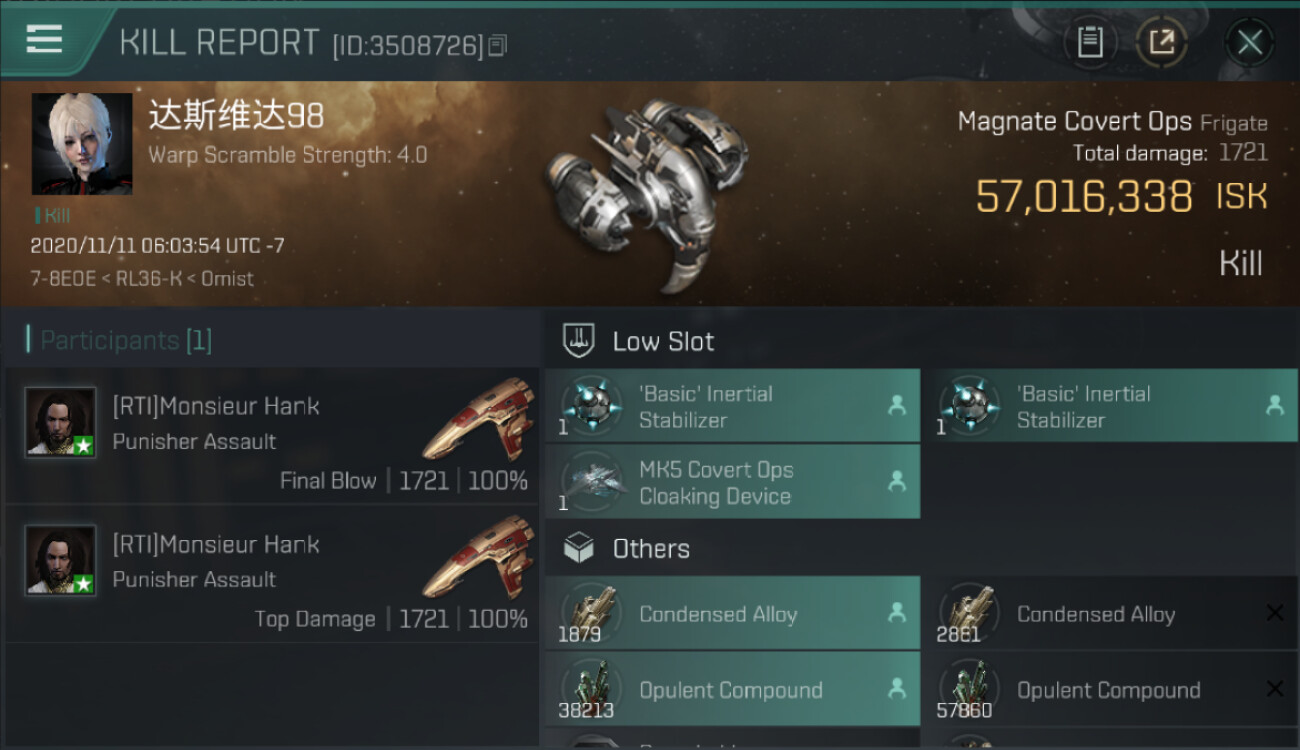Viewport: 1300px width, 750px height.
Task: Share the kill report externally
Action: [x=1161, y=42]
